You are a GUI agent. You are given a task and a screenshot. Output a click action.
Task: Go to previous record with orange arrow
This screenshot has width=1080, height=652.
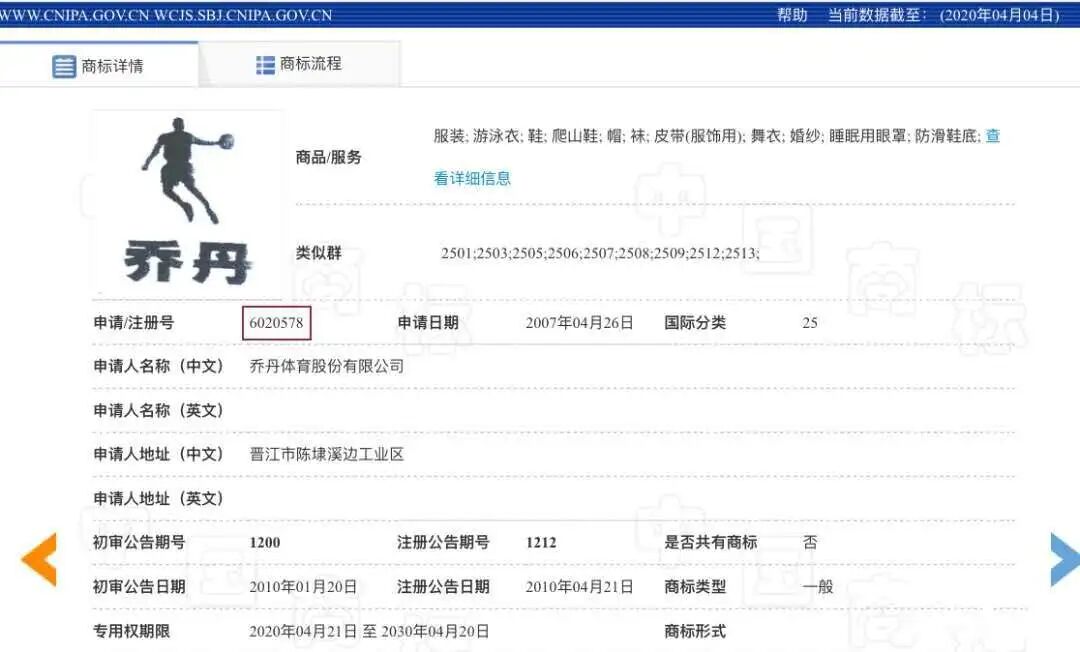(39, 559)
